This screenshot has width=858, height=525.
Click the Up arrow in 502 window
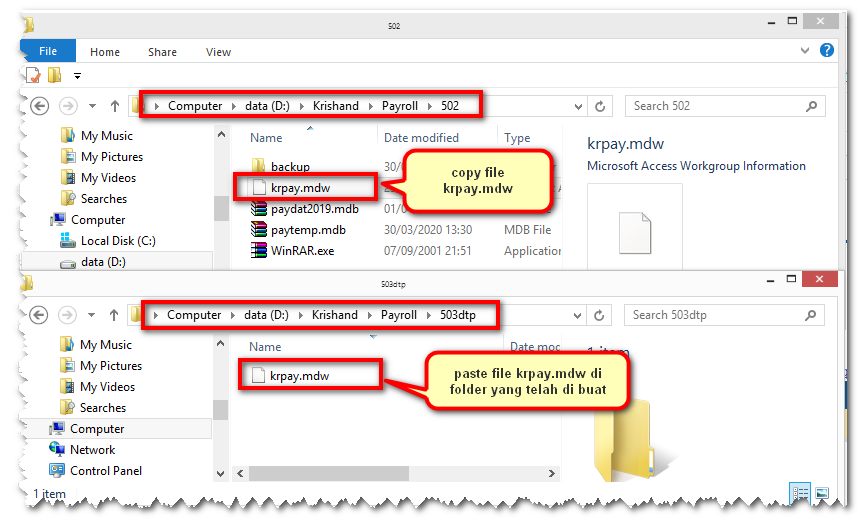pos(115,106)
